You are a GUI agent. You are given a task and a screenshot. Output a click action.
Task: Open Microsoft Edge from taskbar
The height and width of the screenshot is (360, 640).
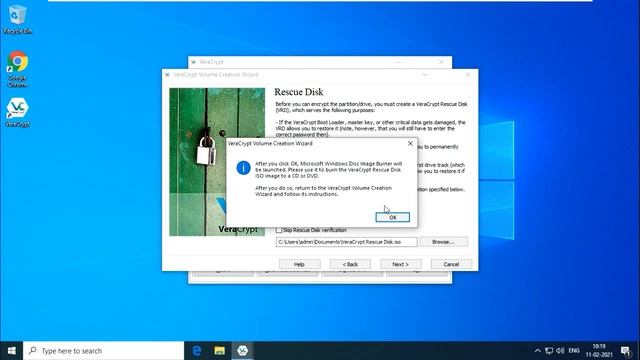[197, 351]
